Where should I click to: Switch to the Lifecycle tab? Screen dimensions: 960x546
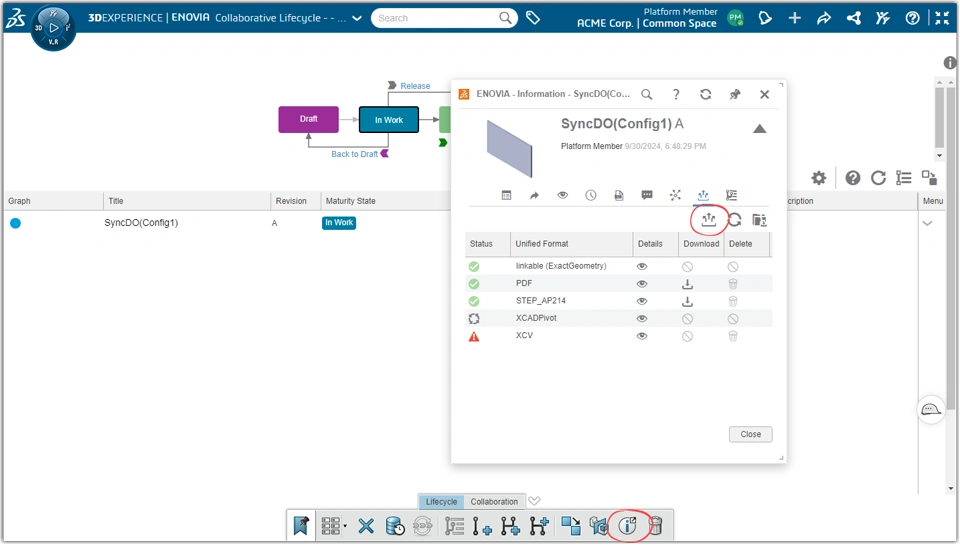pyautogui.click(x=441, y=502)
